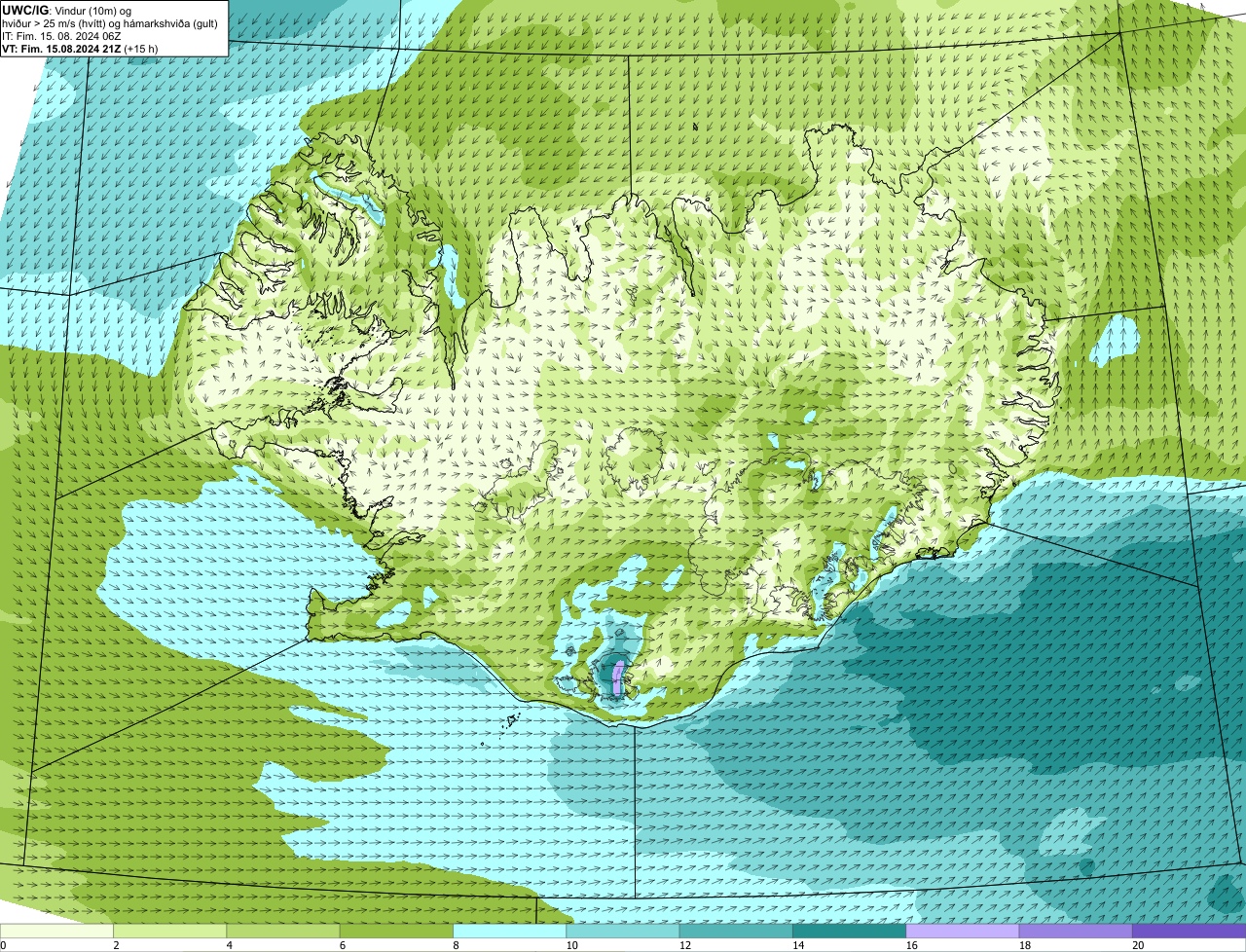Click the legend scale label "10"
This screenshot has height=952, width=1246.
point(572,945)
